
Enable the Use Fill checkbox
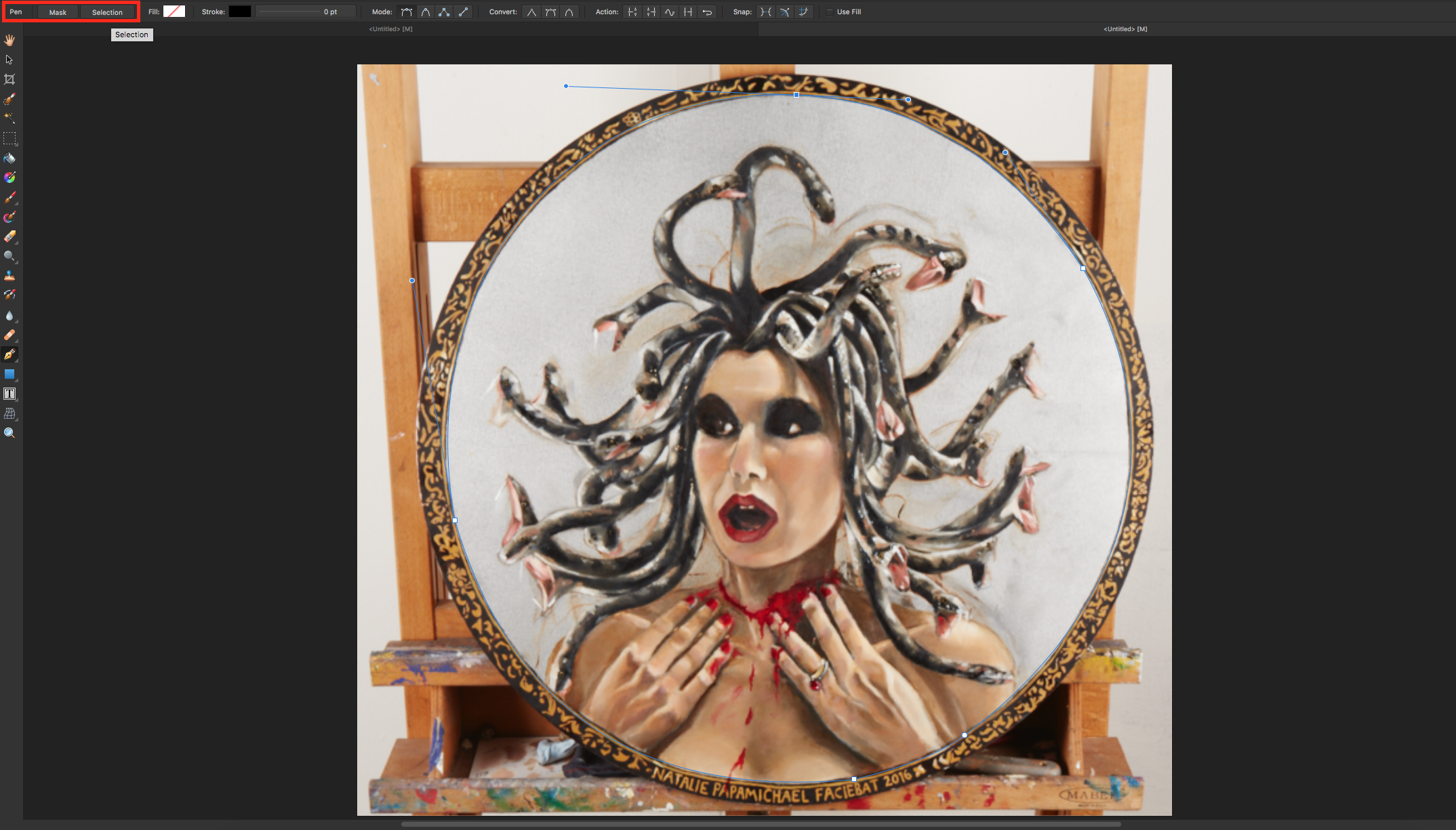[830, 12]
